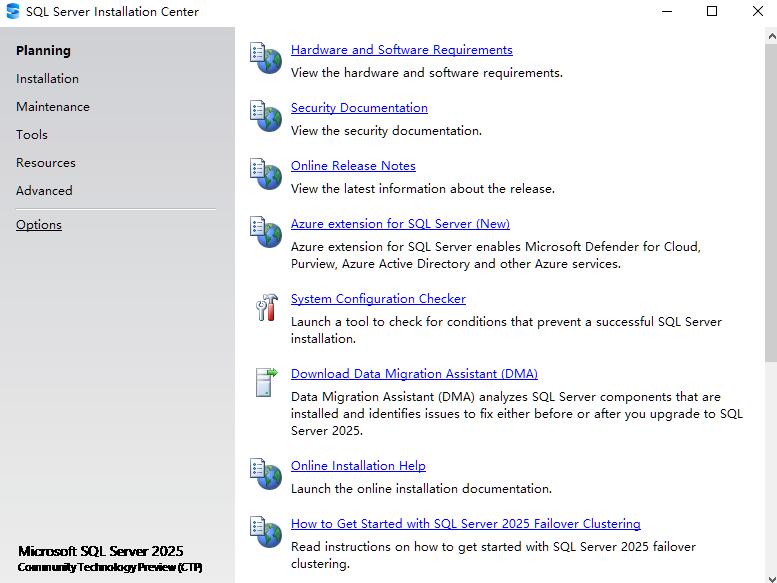Click the text 'View the hardware and software requirements.'
The height and width of the screenshot is (583, 777).
427,73
